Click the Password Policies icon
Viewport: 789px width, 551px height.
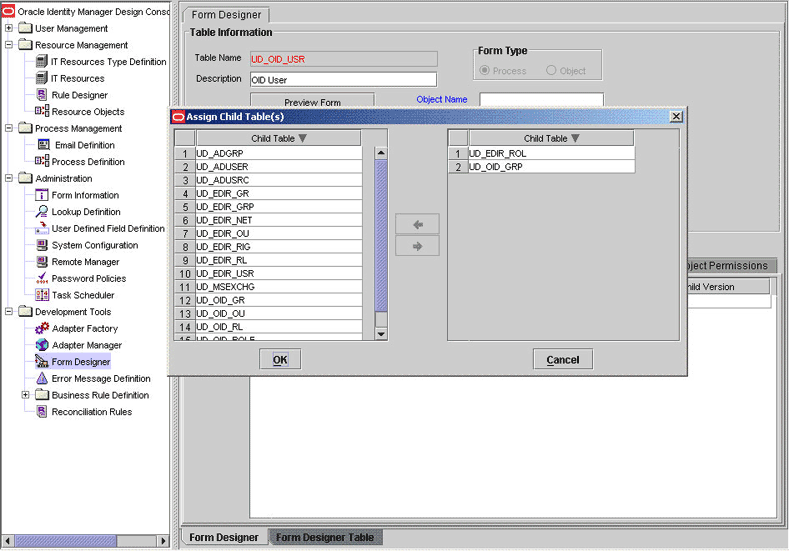[42, 278]
